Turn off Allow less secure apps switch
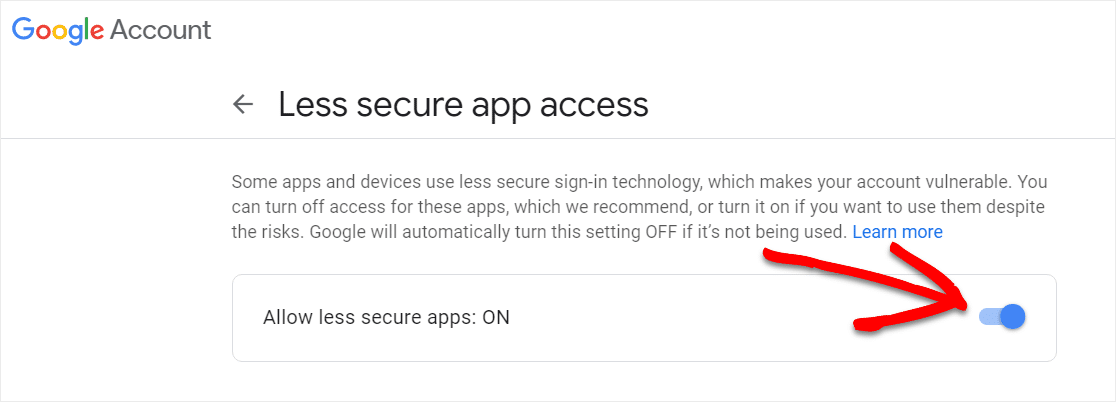 (1002, 317)
